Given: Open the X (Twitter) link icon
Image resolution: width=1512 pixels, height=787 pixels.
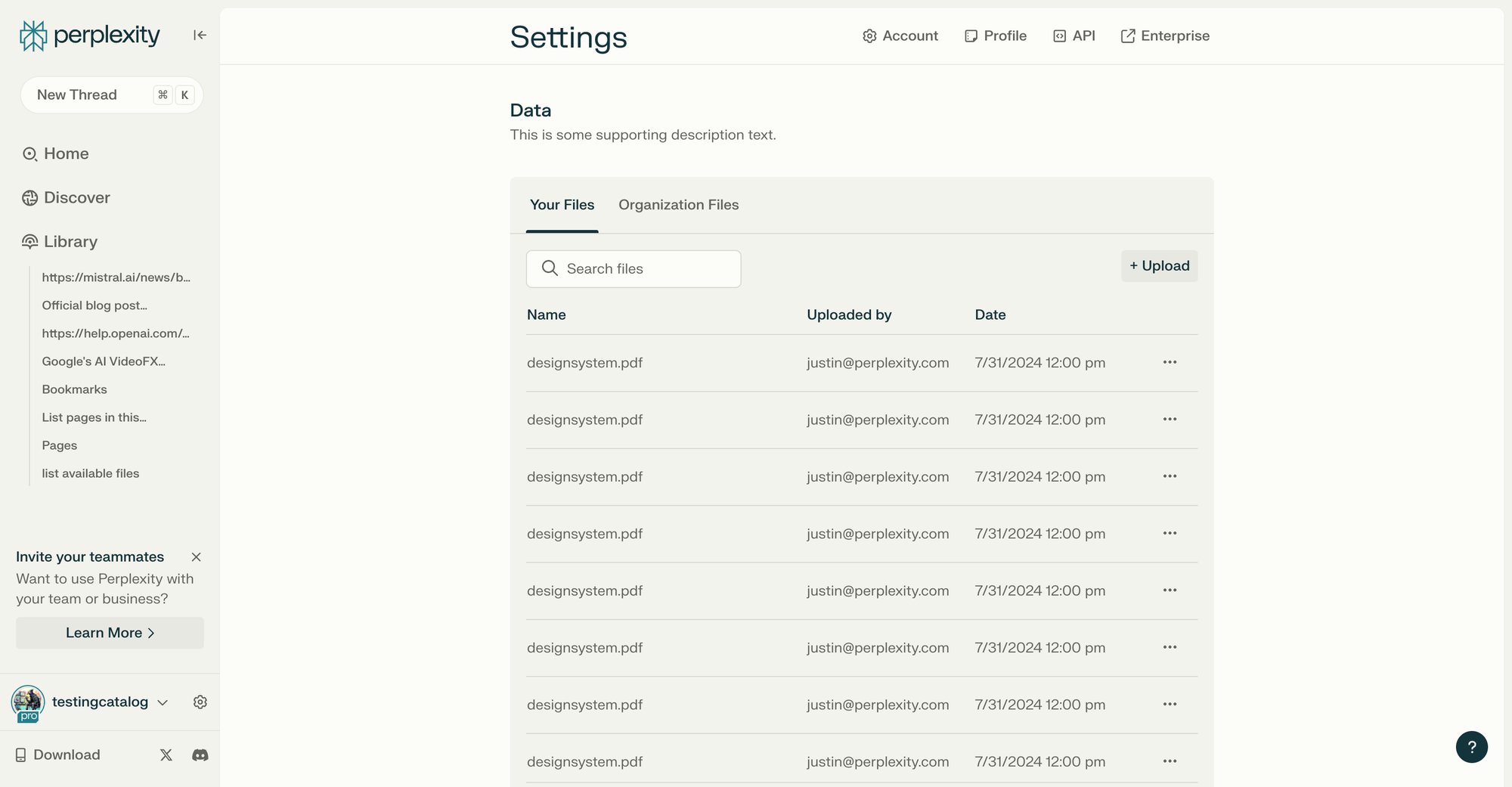Looking at the screenshot, I should pos(166,754).
